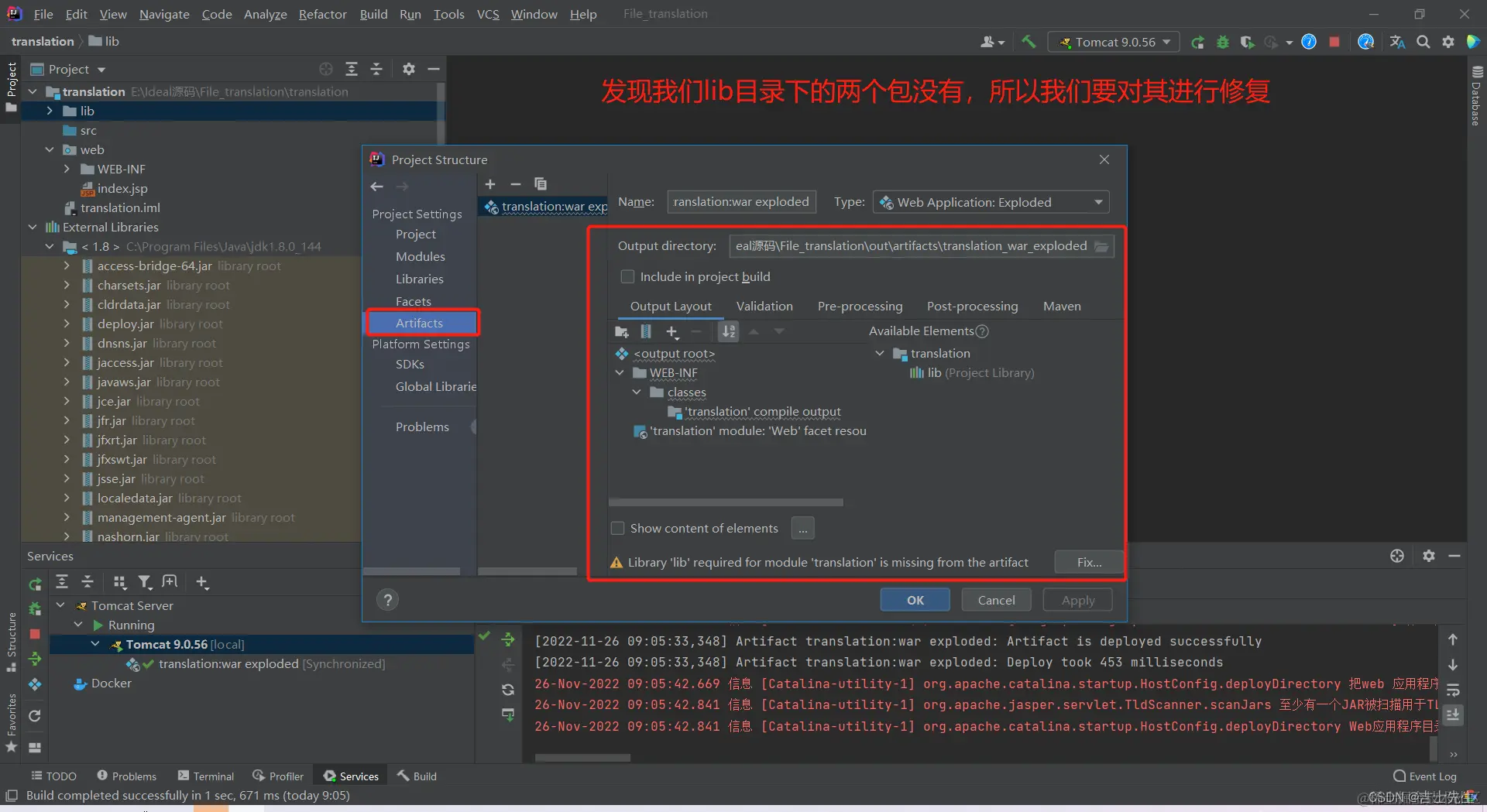This screenshot has height=812, width=1487.
Task: Switch to the Validation tab
Action: click(x=764, y=306)
